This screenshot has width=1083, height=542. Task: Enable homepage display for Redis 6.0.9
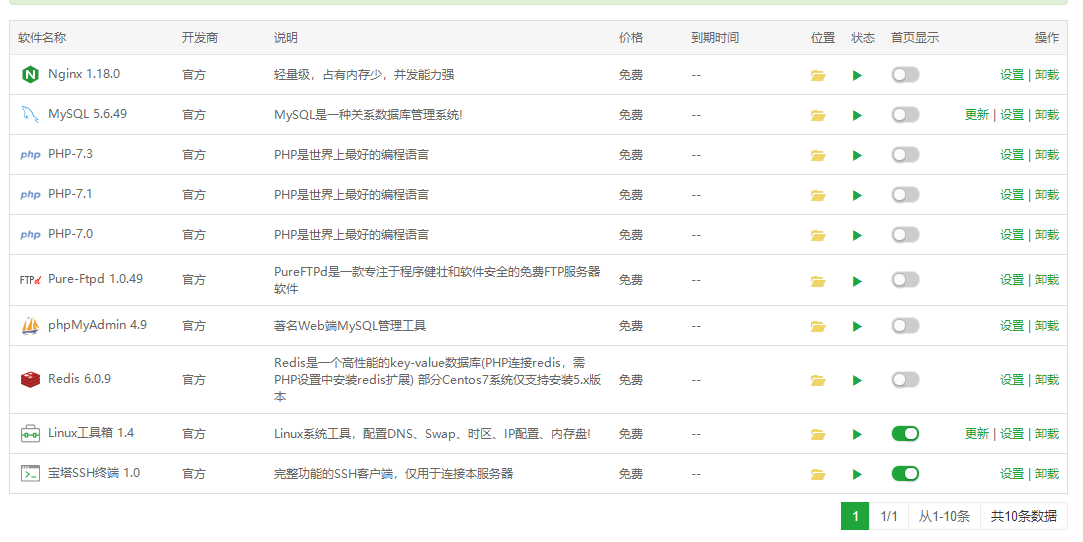click(x=905, y=379)
